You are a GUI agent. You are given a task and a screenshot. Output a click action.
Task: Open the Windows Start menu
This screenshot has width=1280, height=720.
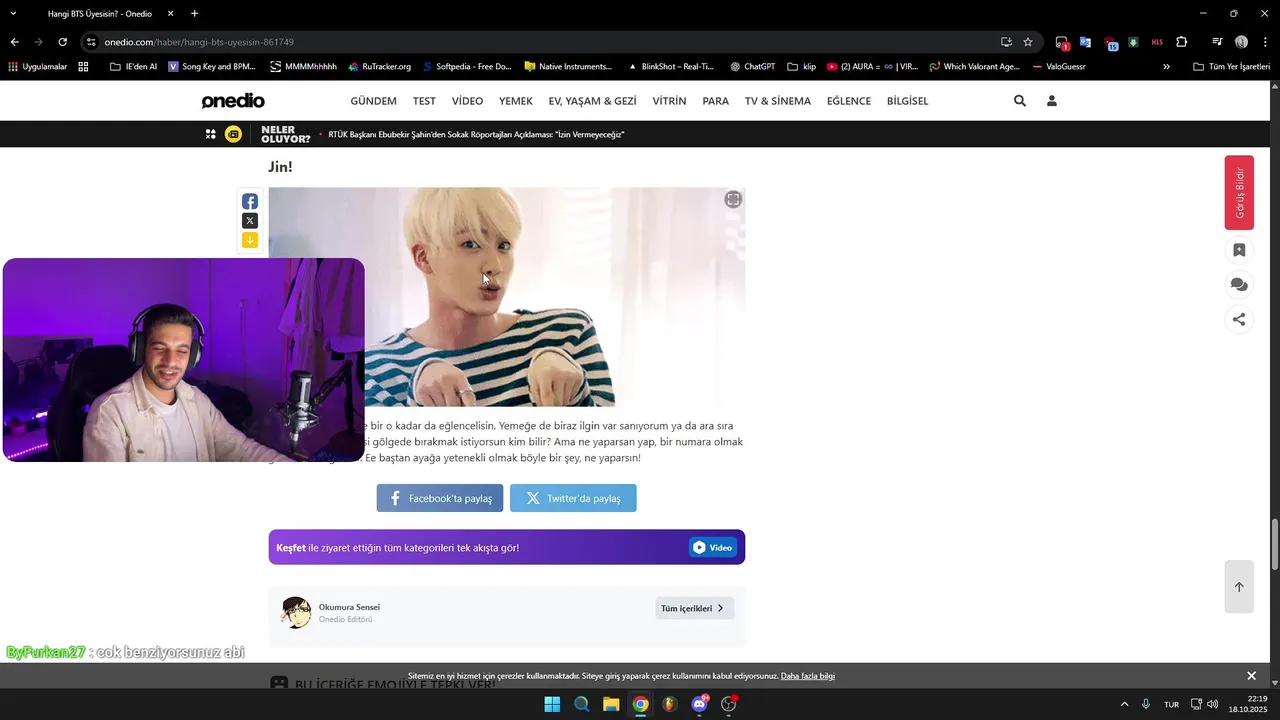(552, 704)
